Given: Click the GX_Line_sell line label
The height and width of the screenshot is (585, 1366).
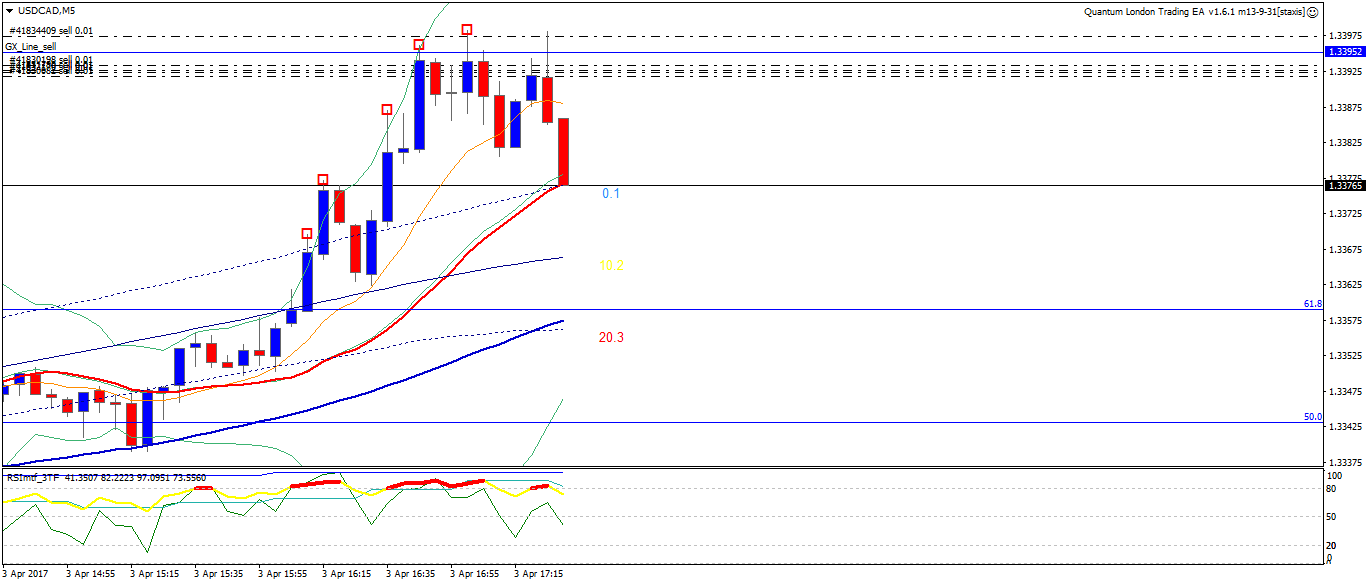Looking at the screenshot, I should pos(31,46).
